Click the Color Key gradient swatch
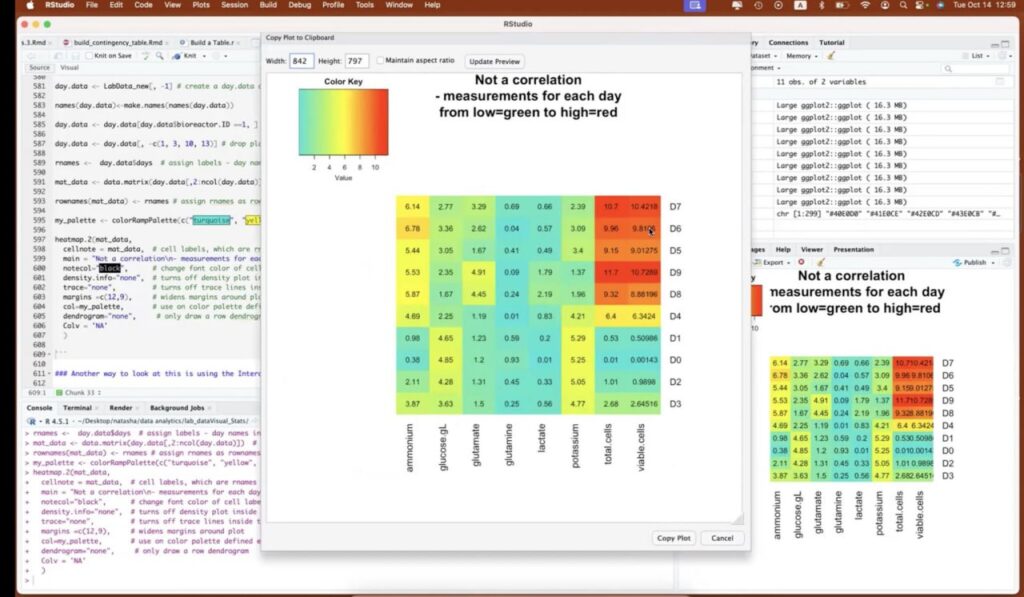1024x597 pixels. click(343, 122)
